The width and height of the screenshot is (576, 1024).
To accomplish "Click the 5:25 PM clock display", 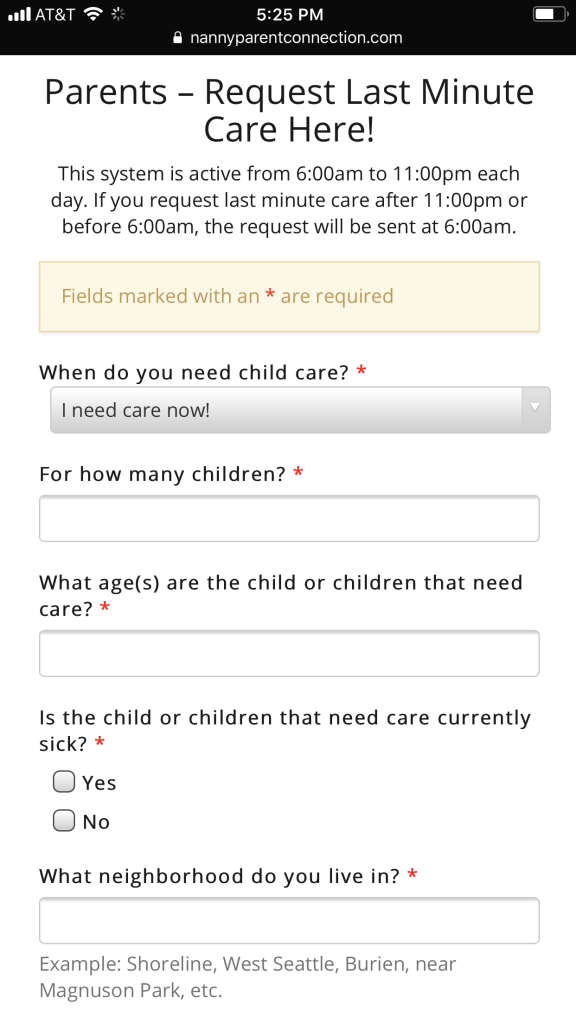I will point(288,14).
